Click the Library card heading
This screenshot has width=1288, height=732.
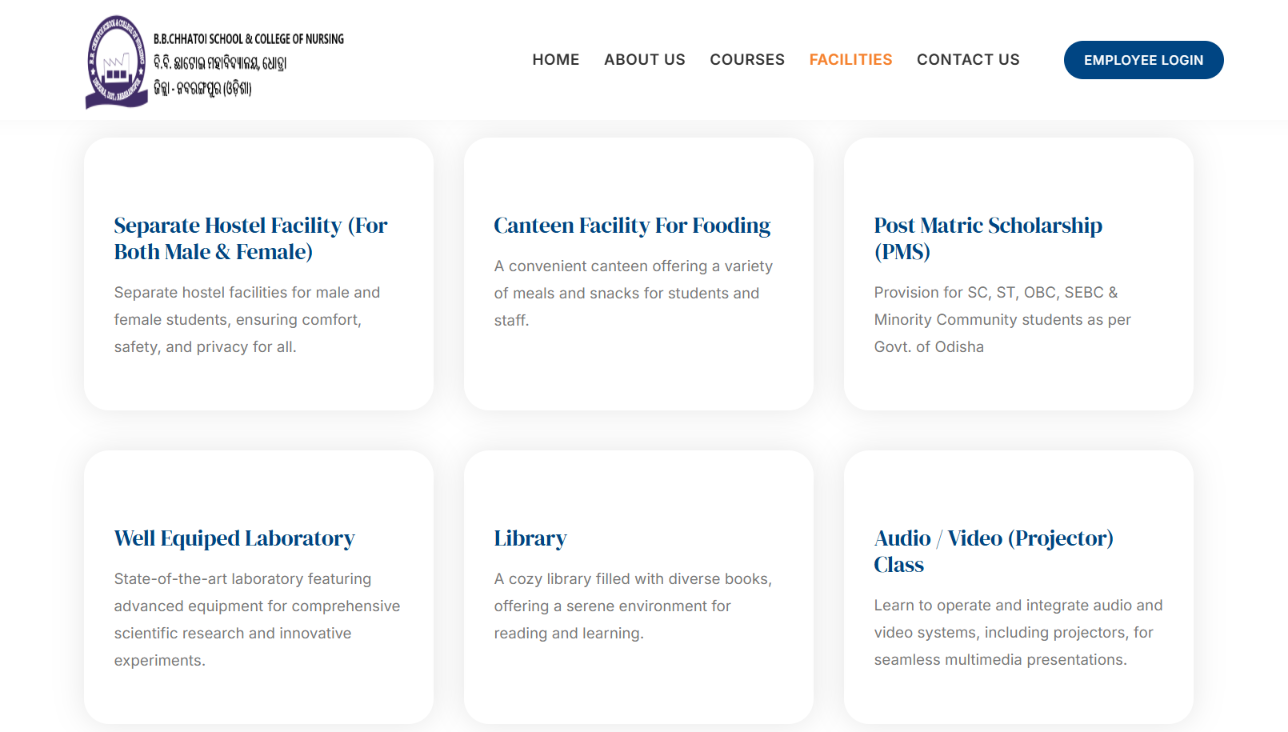[530, 538]
